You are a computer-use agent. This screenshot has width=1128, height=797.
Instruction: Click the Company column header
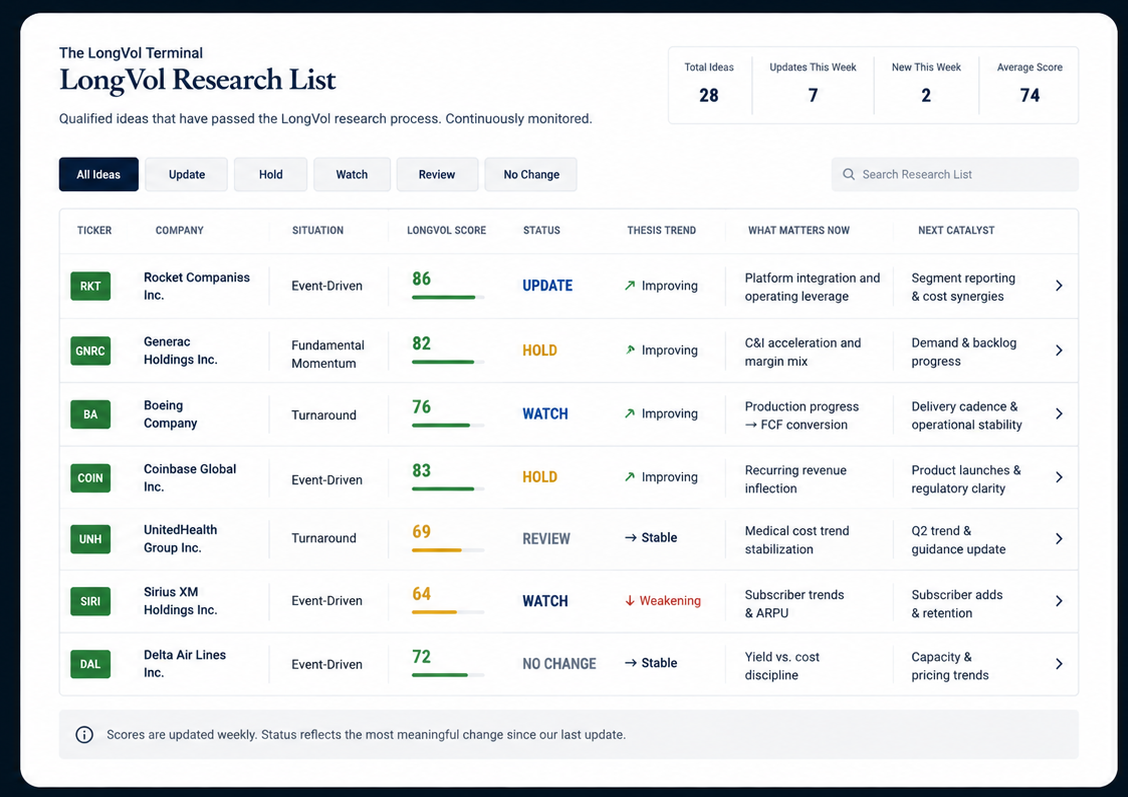tap(179, 230)
